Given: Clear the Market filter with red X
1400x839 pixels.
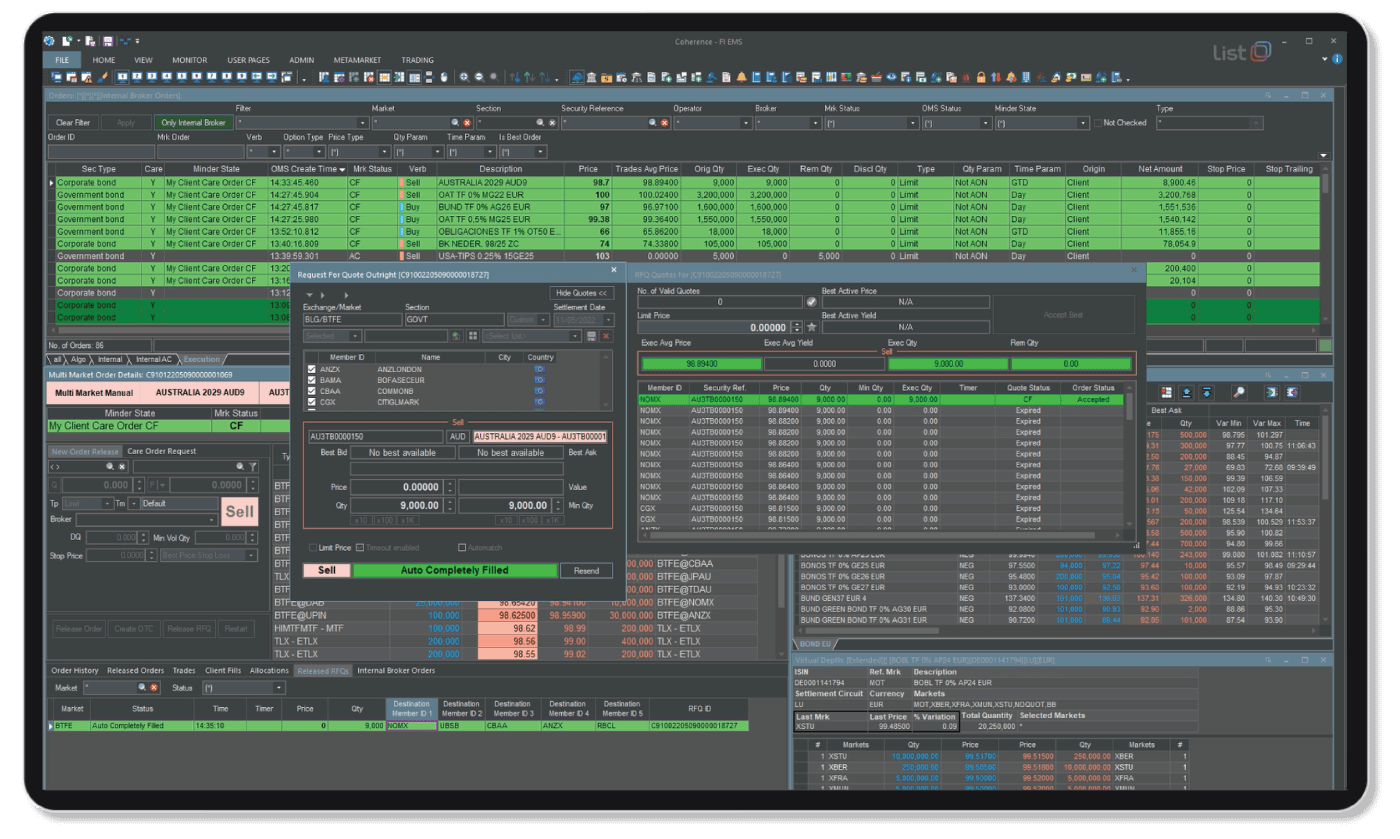Looking at the screenshot, I should (467, 122).
